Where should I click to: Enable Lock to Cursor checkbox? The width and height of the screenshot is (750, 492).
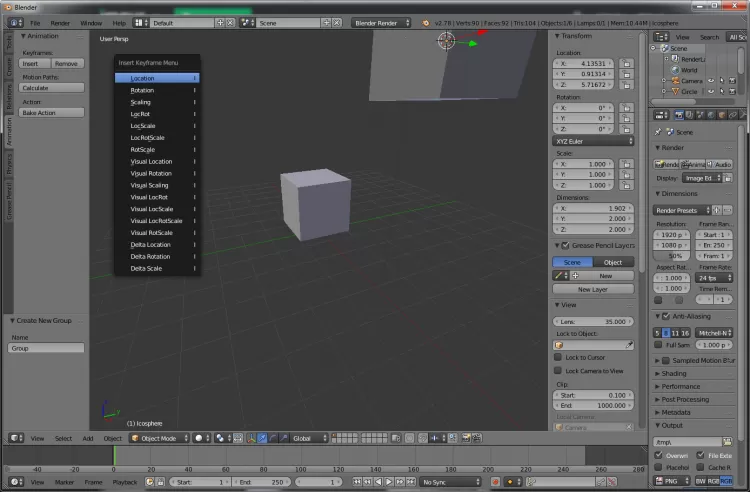pyautogui.click(x=559, y=357)
